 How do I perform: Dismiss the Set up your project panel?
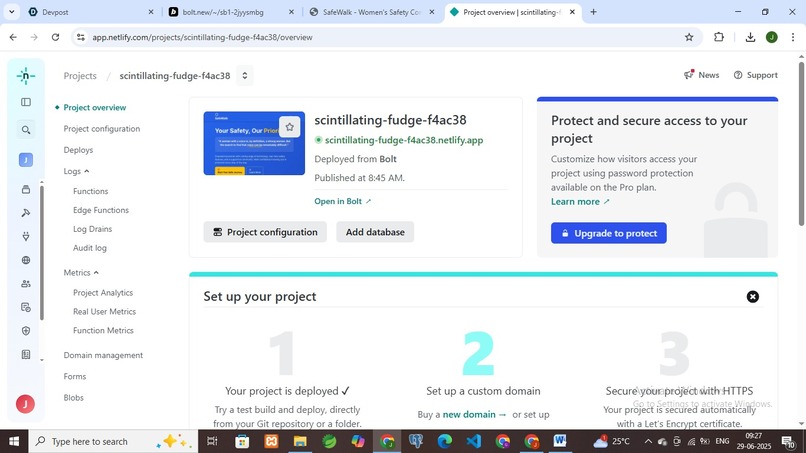click(x=753, y=297)
